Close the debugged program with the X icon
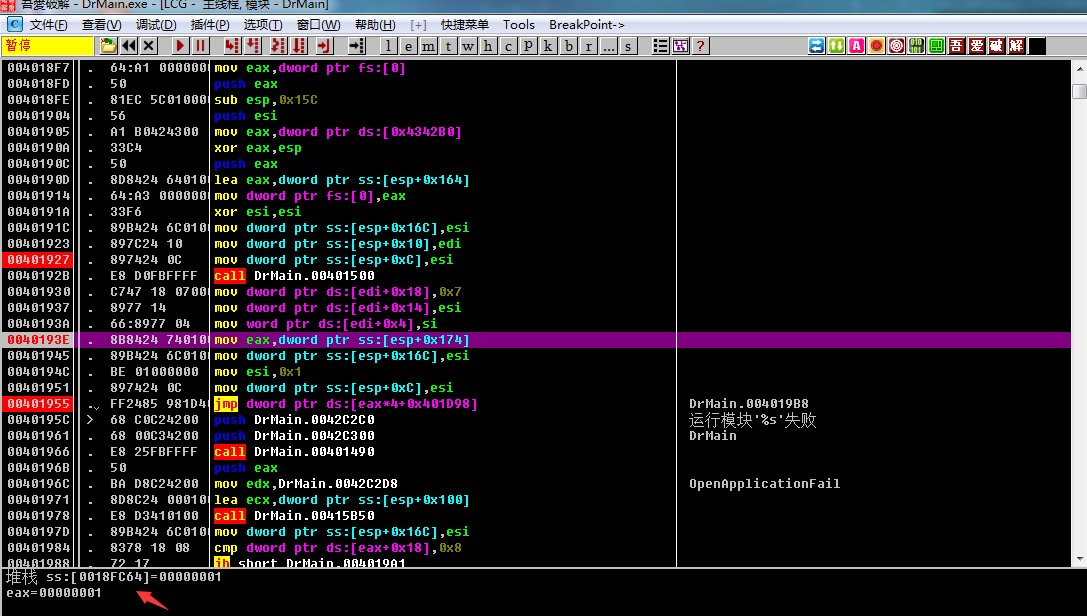The width and height of the screenshot is (1087, 616). (148, 46)
